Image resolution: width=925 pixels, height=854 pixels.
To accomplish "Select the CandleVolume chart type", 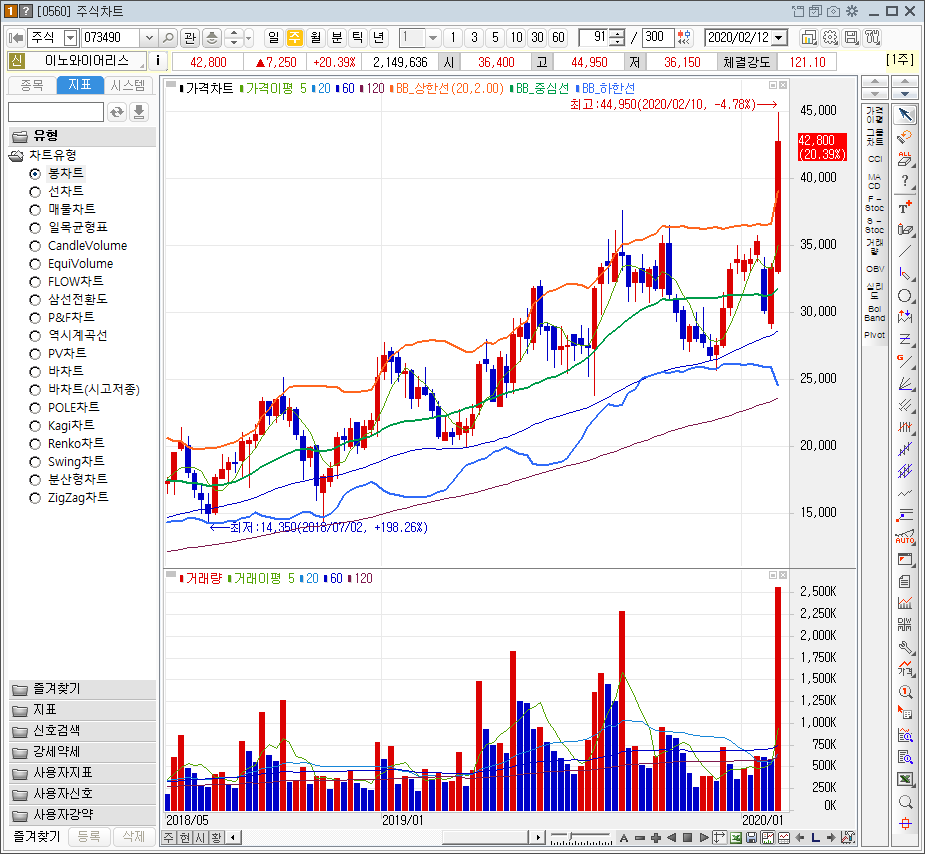I will pyautogui.click(x=35, y=246).
